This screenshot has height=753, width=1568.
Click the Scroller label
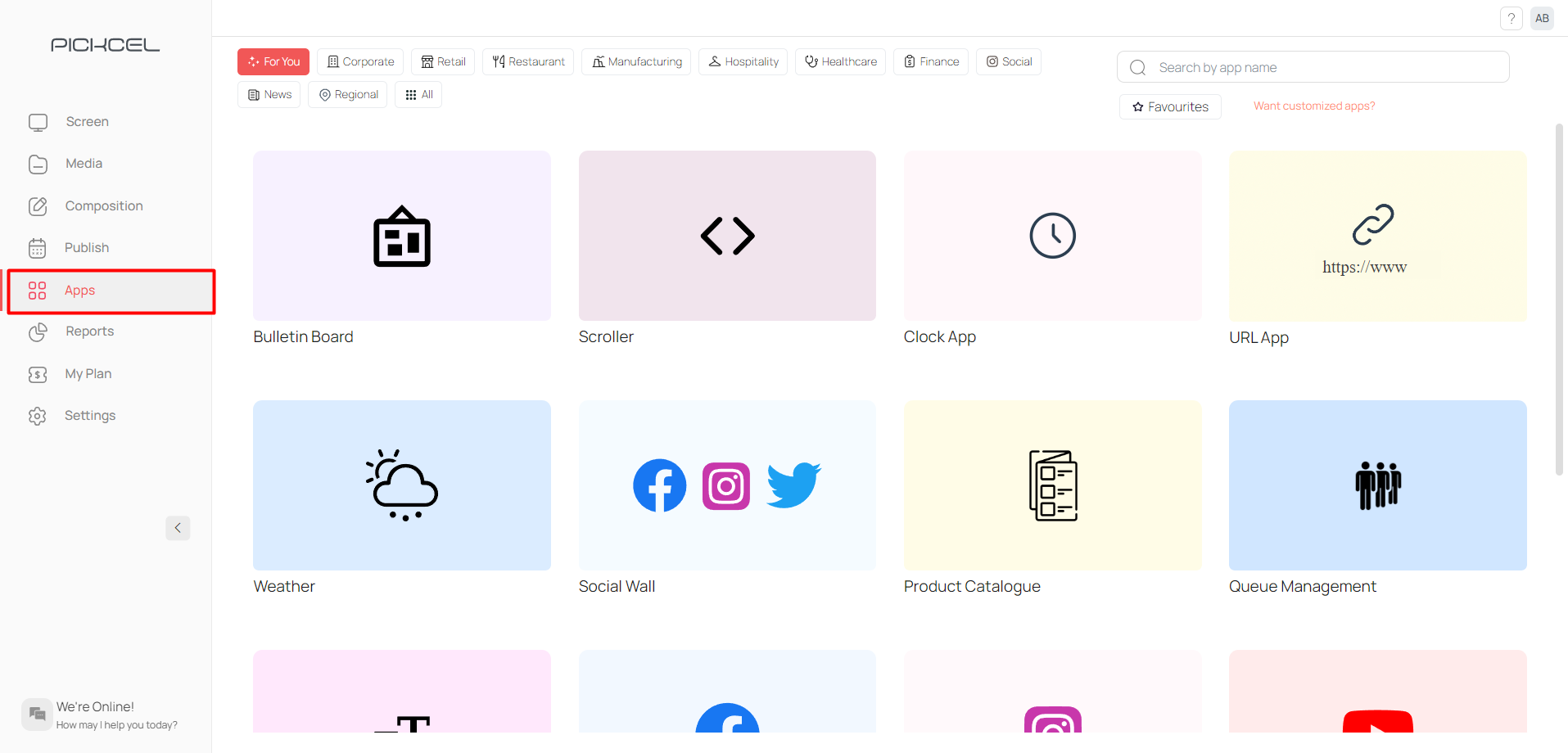[x=606, y=337]
